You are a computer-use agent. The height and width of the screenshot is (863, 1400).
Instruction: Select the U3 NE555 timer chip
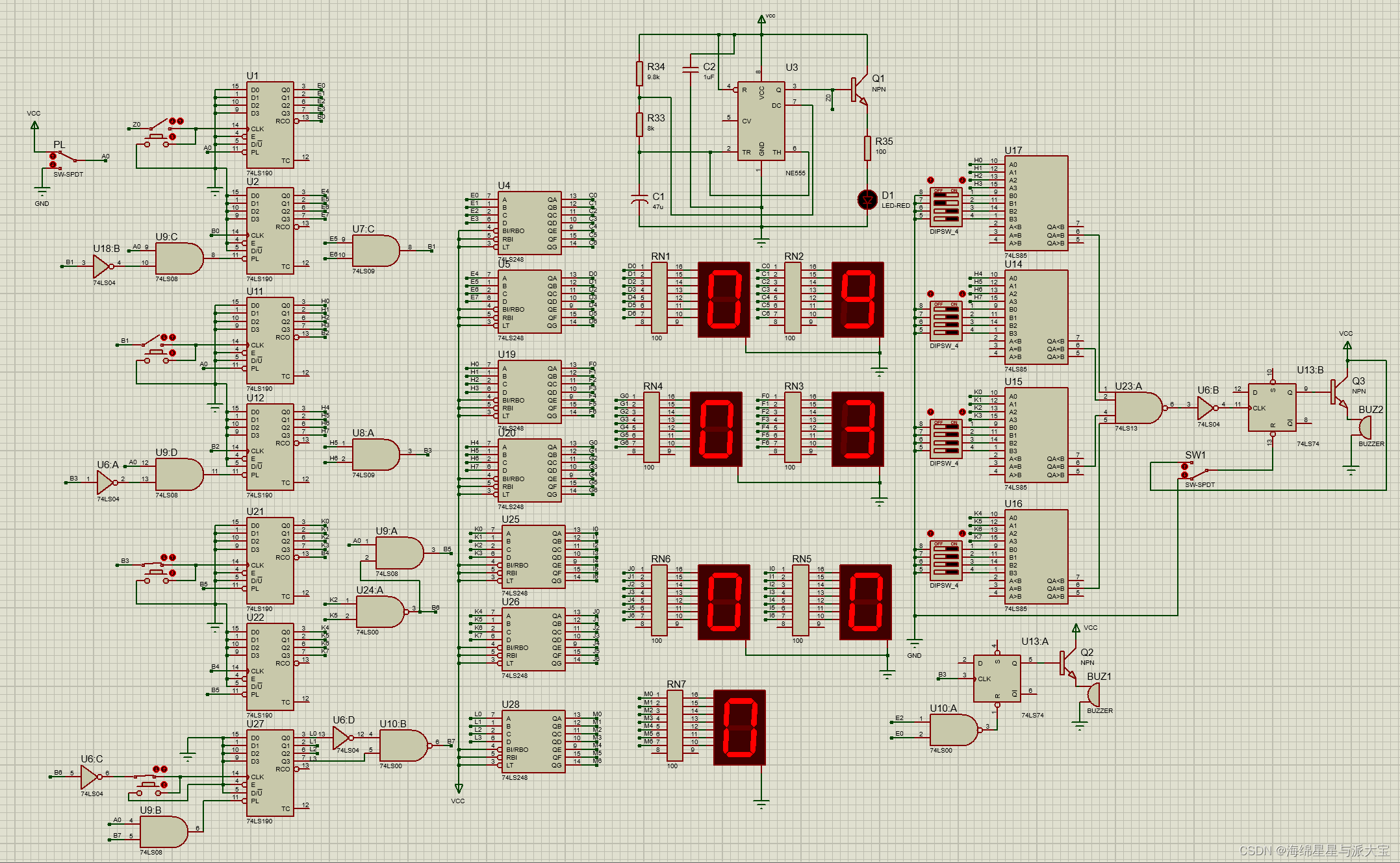(x=761, y=121)
